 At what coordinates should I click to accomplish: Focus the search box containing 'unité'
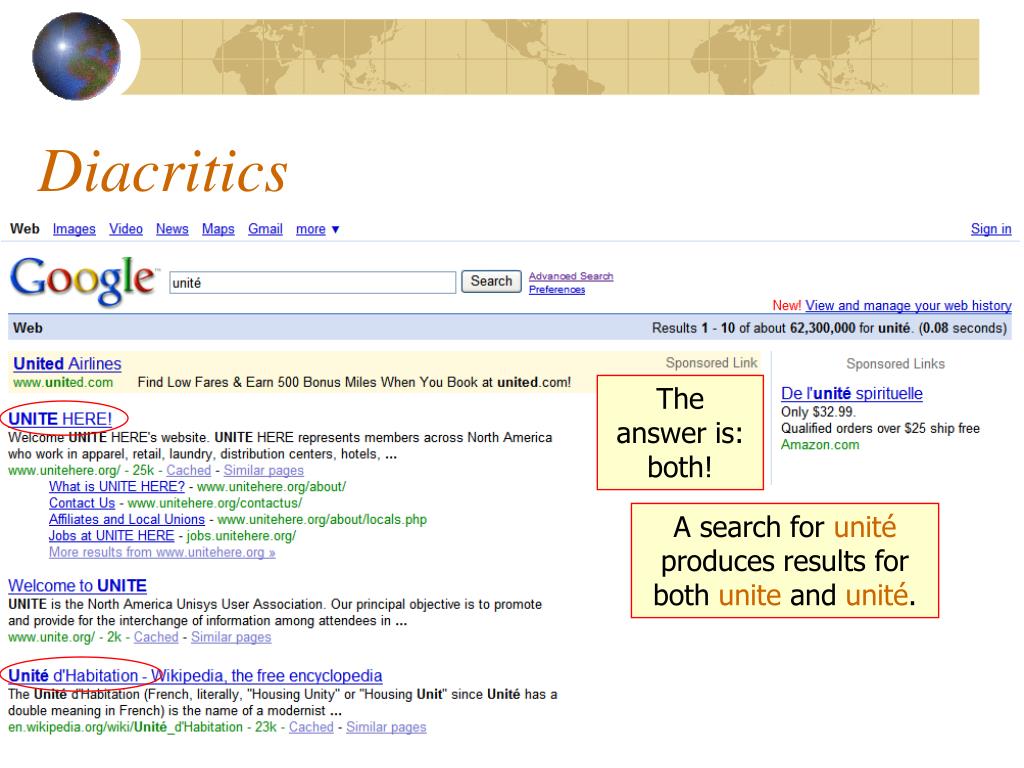coord(312,282)
